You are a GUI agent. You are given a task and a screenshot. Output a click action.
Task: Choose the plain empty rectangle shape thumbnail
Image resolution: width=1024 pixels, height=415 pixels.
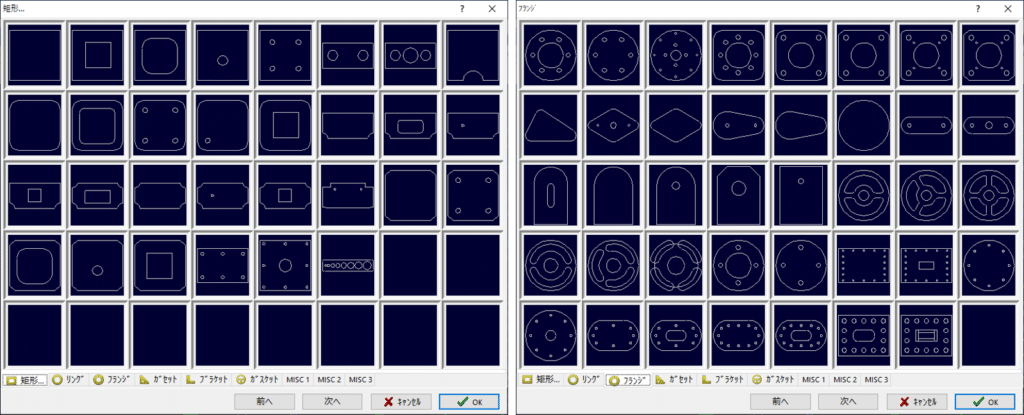tap(35, 55)
